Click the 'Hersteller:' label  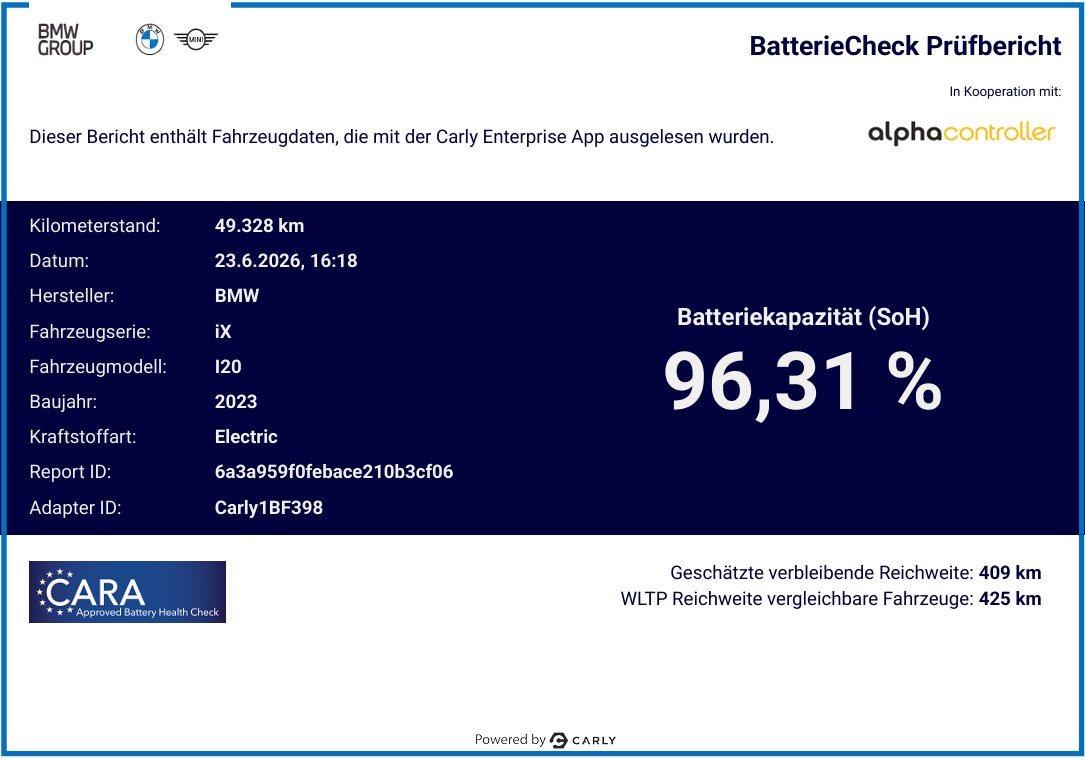(71, 296)
